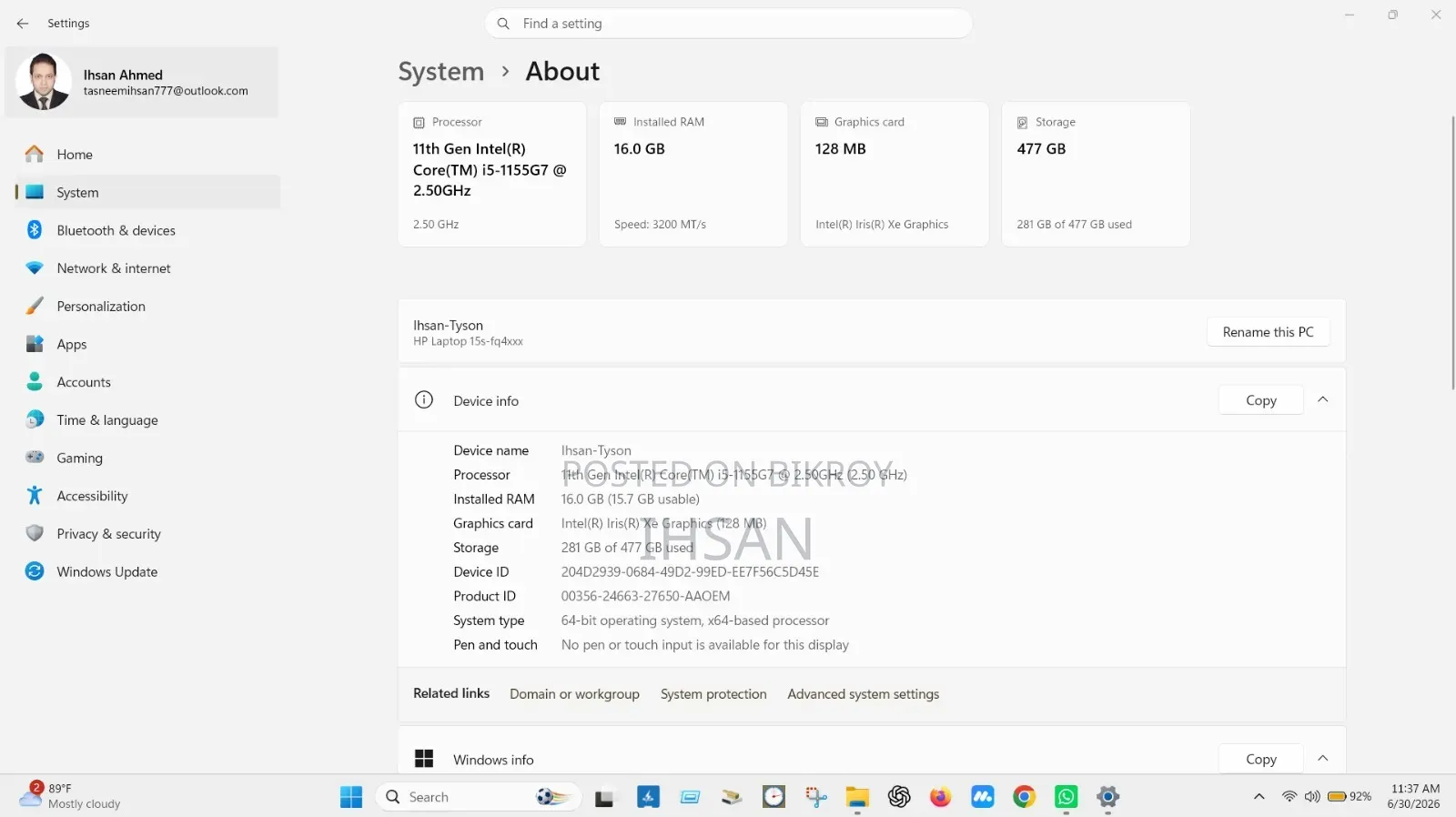The height and width of the screenshot is (817, 1456).
Task: Open the clock app on taskbar
Action: [x=773, y=797]
